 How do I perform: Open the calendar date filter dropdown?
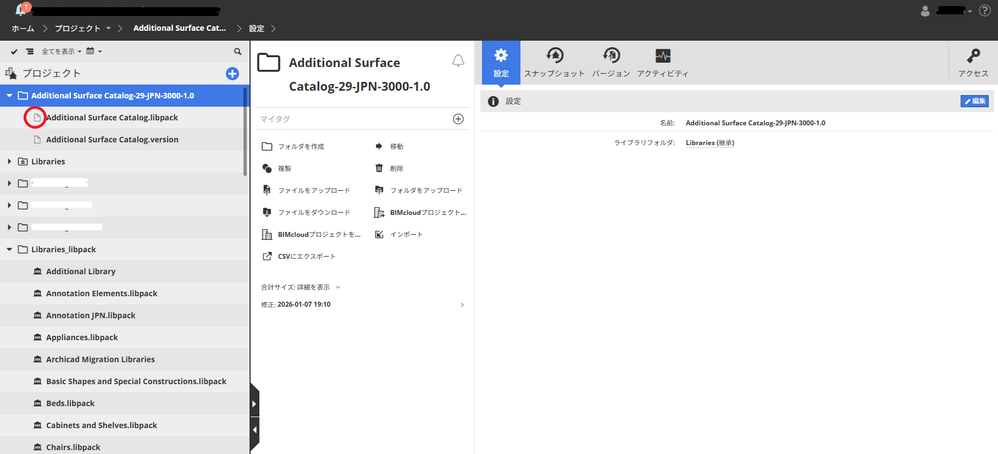tap(94, 51)
